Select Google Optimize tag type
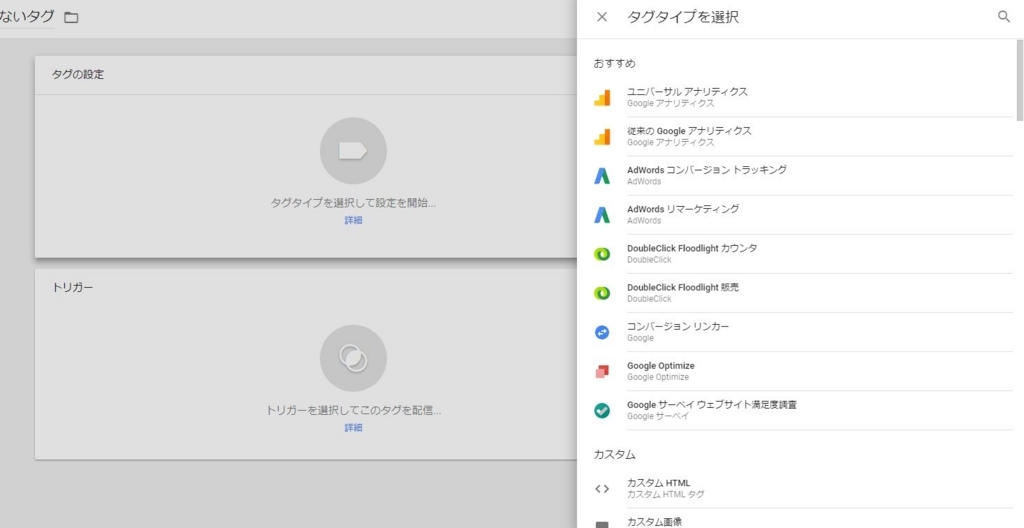 801,372
